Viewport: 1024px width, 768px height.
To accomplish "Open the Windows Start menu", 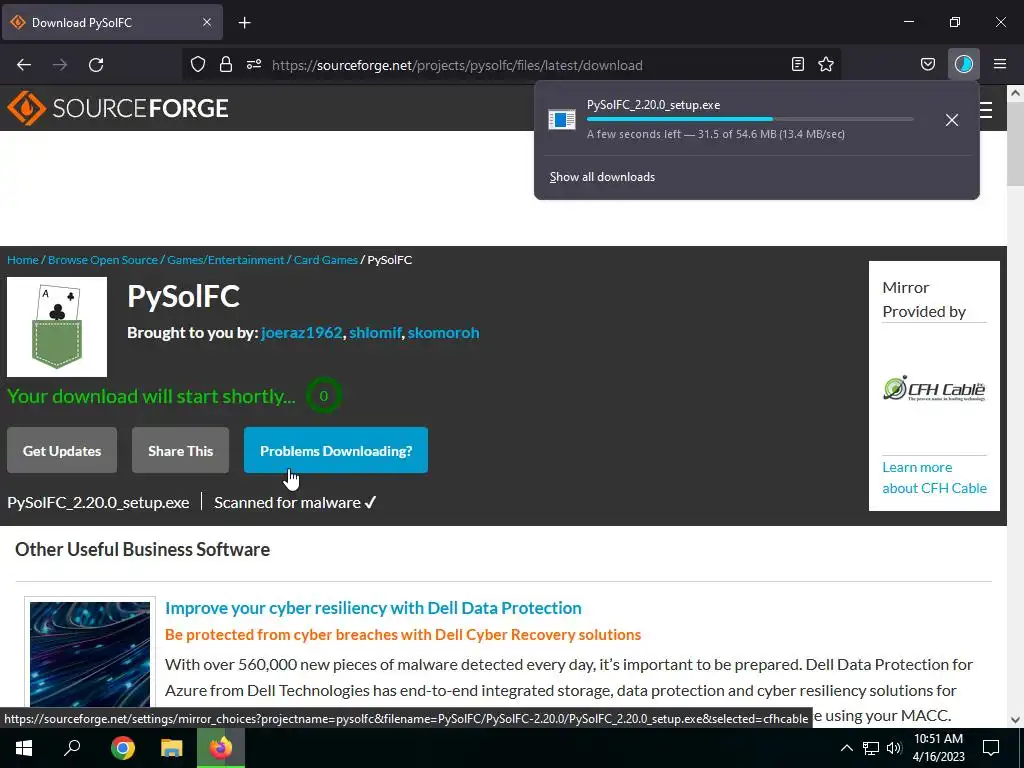I will point(24,748).
